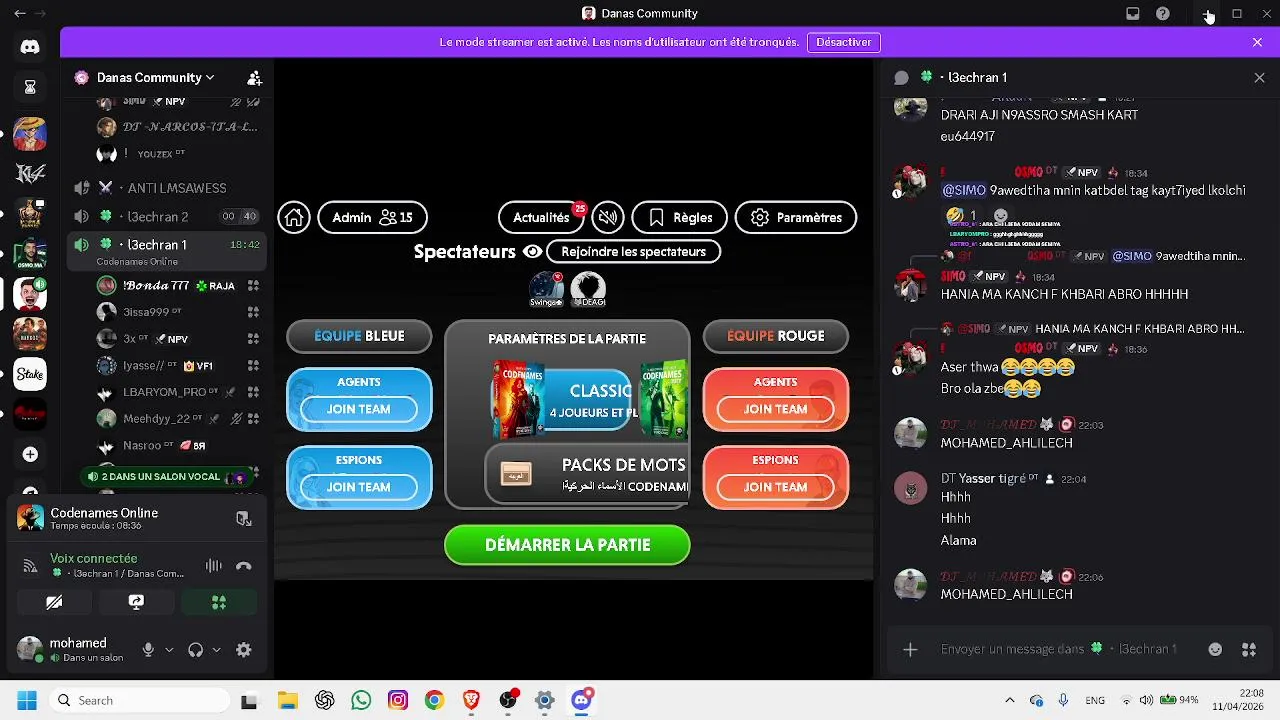Click Démarrer la partie button
1280x720 pixels.
pos(567,545)
